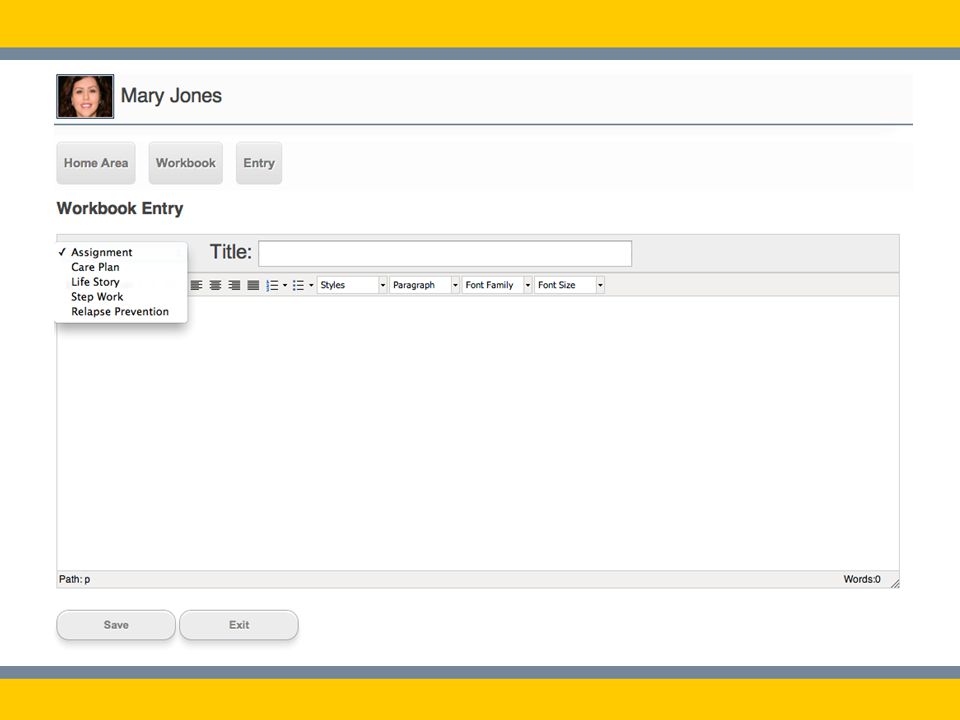Click the justify full icon
The width and height of the screenshot is (960, 720).
click(253, 285)
